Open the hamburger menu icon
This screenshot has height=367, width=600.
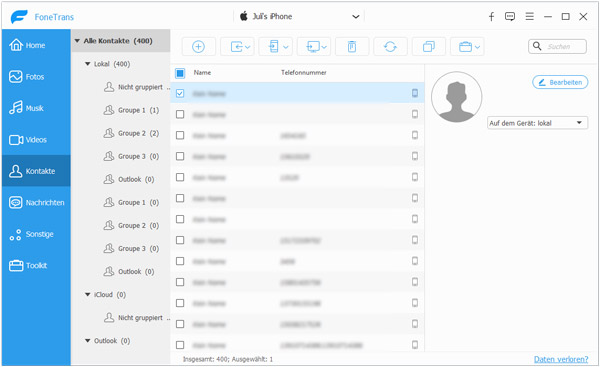tap(530, 16)
